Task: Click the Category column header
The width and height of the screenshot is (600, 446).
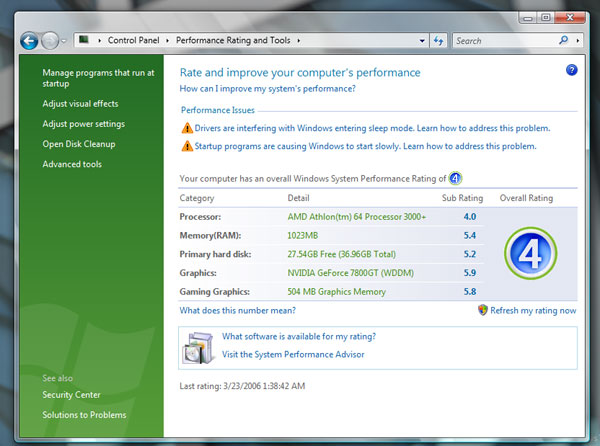Action: pyautogui.click(x=197, y=198)
